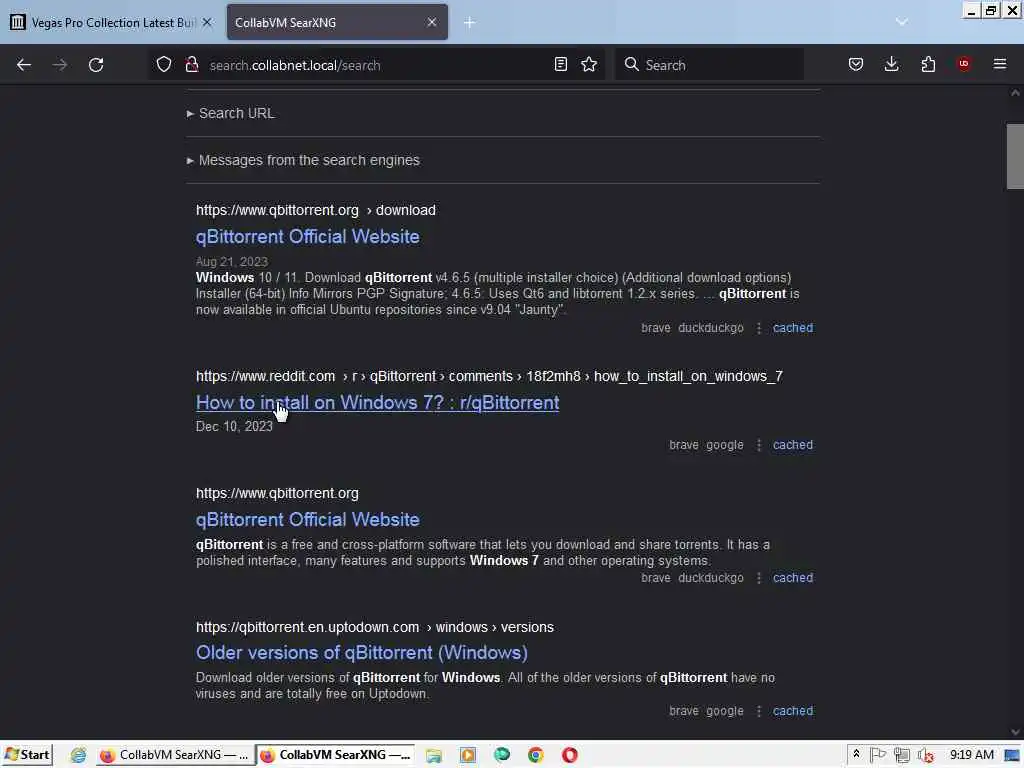
Task: Open the Windows Start button
Action: coord(27,755)
